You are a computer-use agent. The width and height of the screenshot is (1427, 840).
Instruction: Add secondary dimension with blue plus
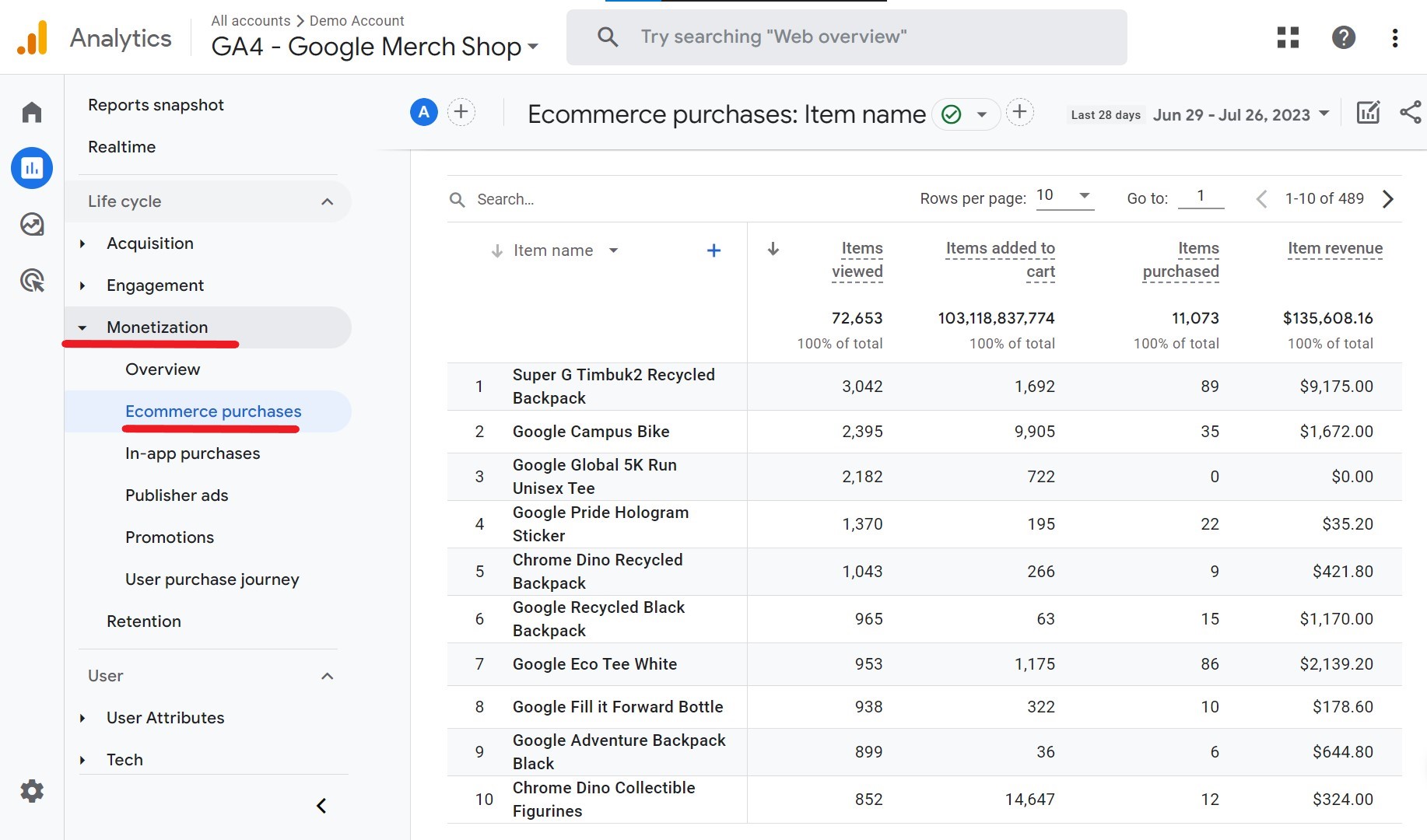pyautogui.click(x=713, y=250)
